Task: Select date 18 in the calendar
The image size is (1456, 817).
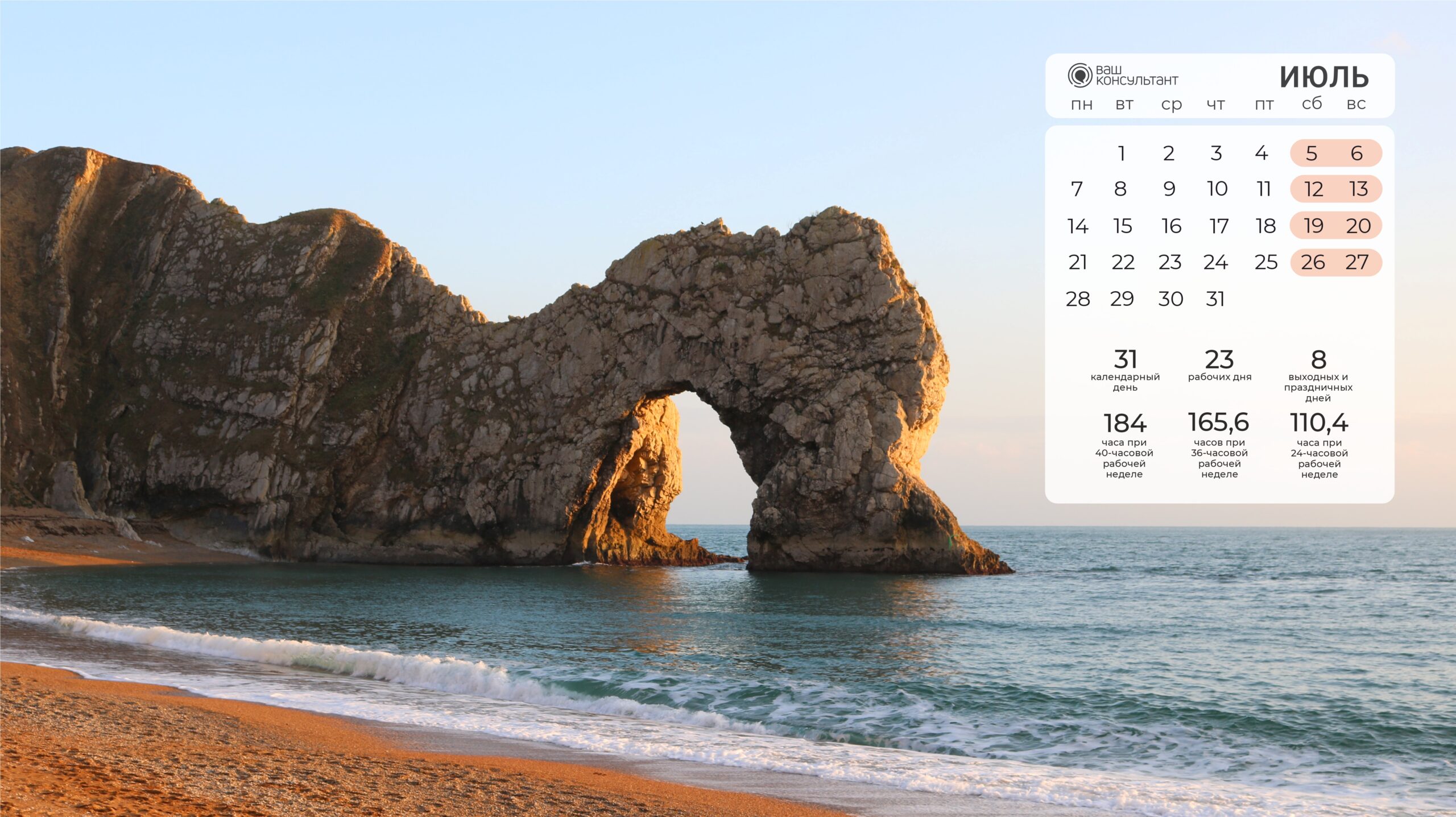Action: point(1266,226)
